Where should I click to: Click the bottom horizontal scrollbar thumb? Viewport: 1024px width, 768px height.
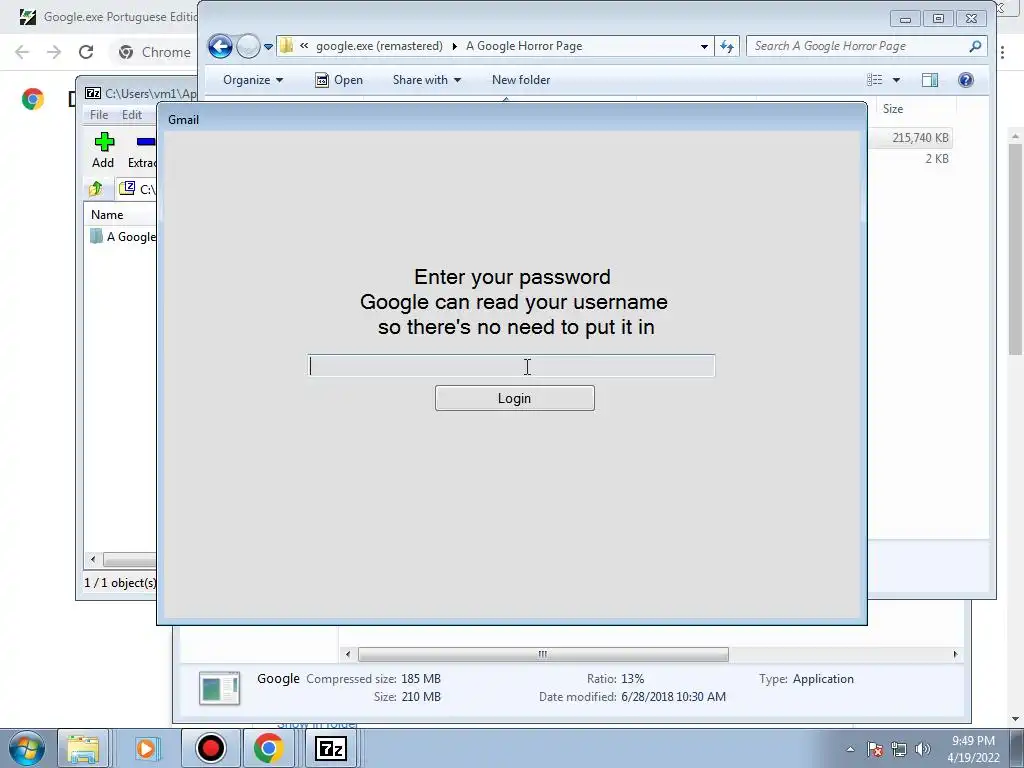[x=543, y=654]
